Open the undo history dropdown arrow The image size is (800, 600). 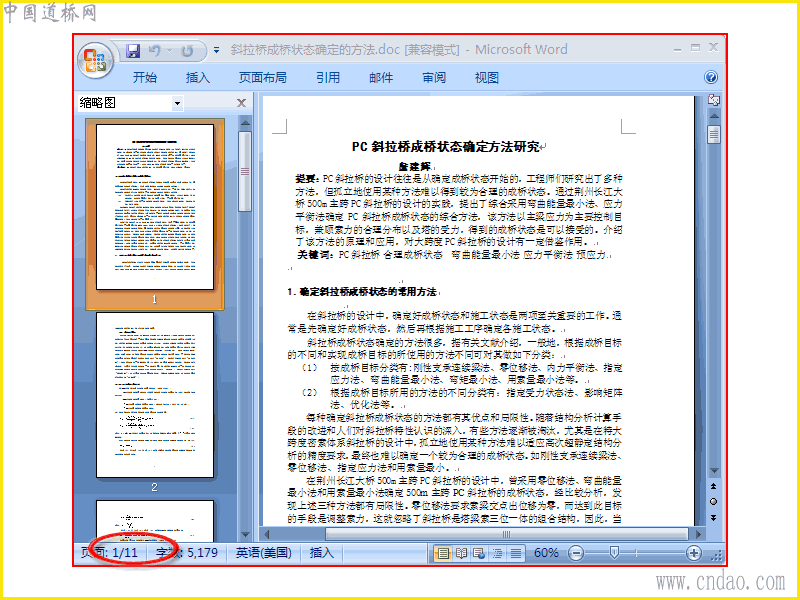[169, 51]
